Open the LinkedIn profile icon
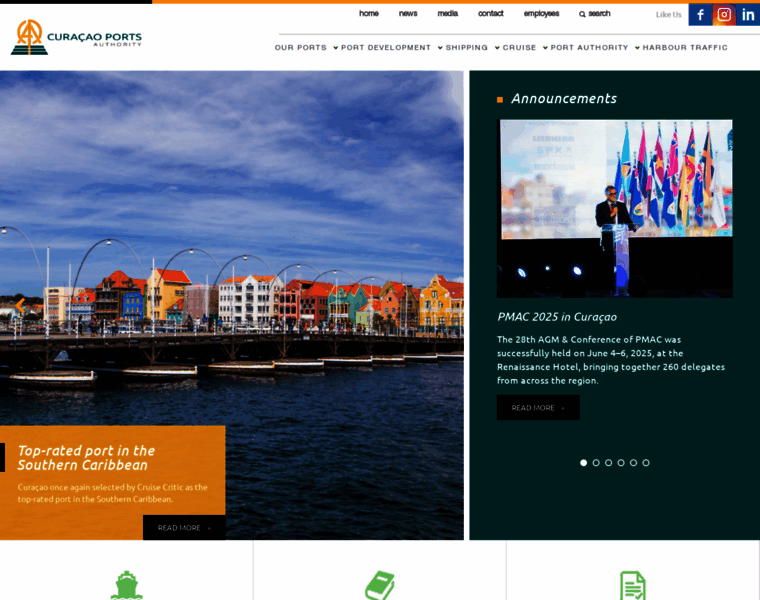760x600 pixels. click(x=748, y=15)
